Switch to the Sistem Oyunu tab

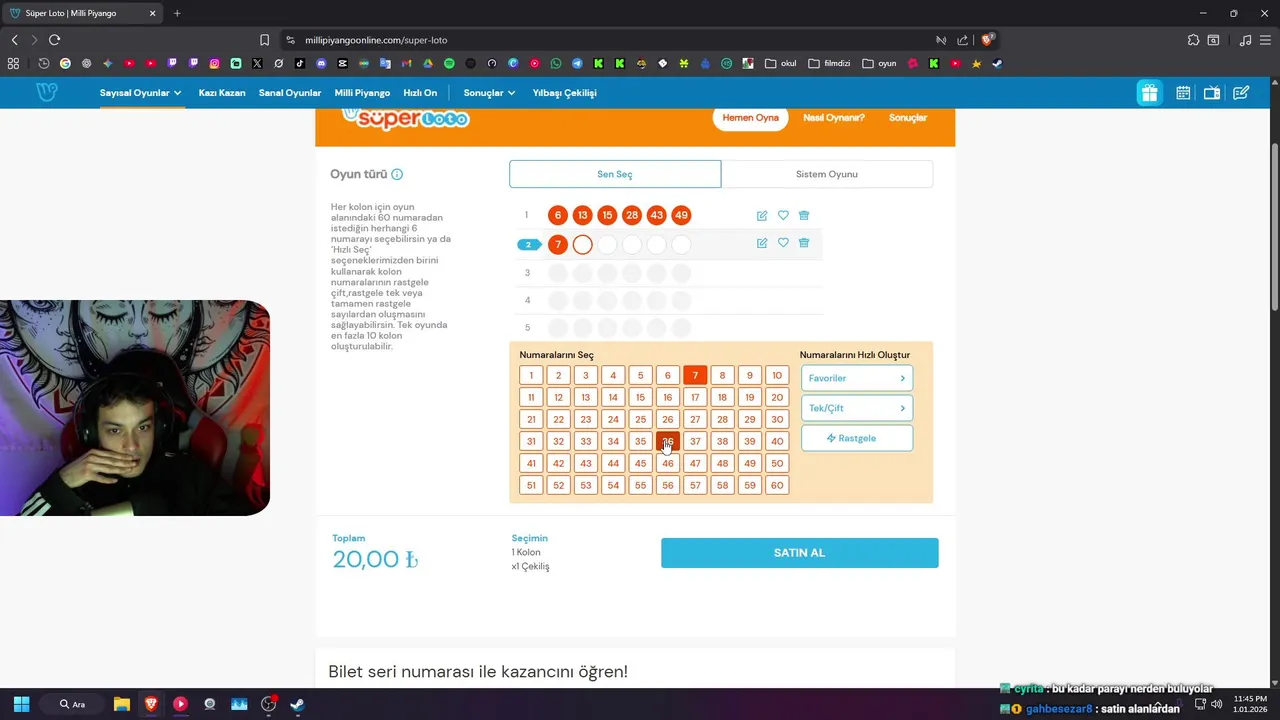[827, 174]
